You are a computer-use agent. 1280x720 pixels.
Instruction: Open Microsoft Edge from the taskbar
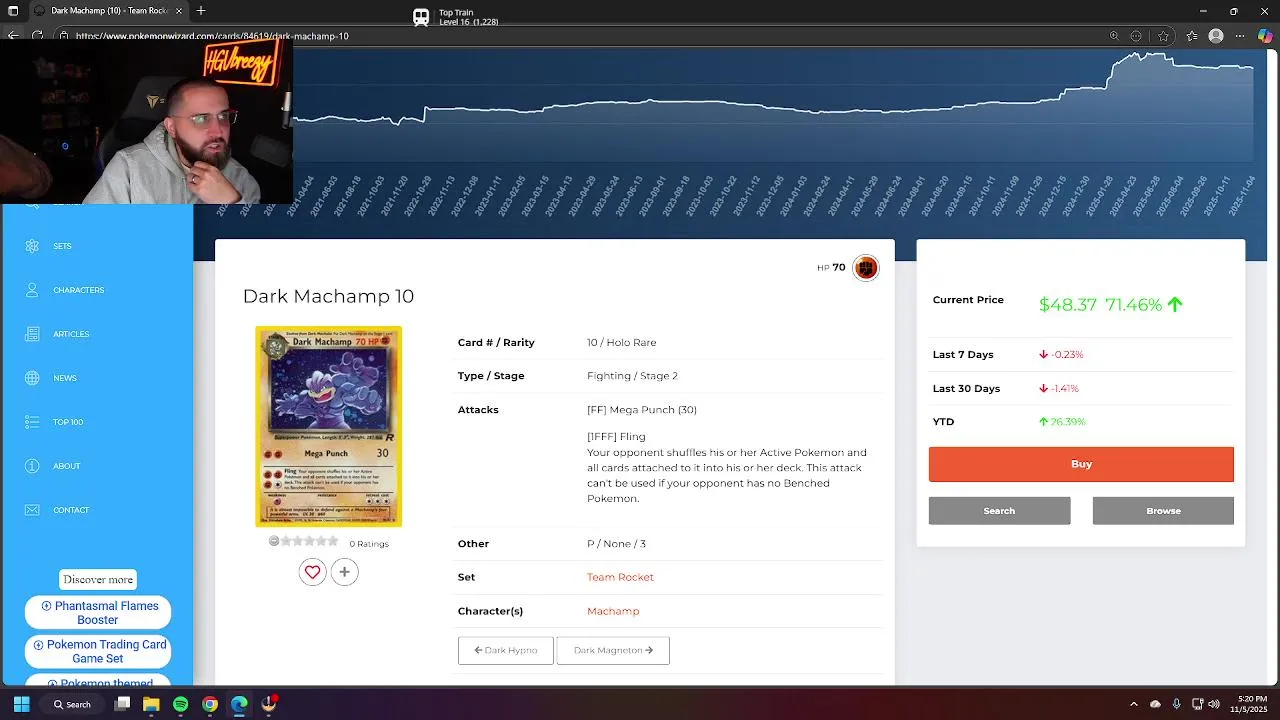(239, 704)
